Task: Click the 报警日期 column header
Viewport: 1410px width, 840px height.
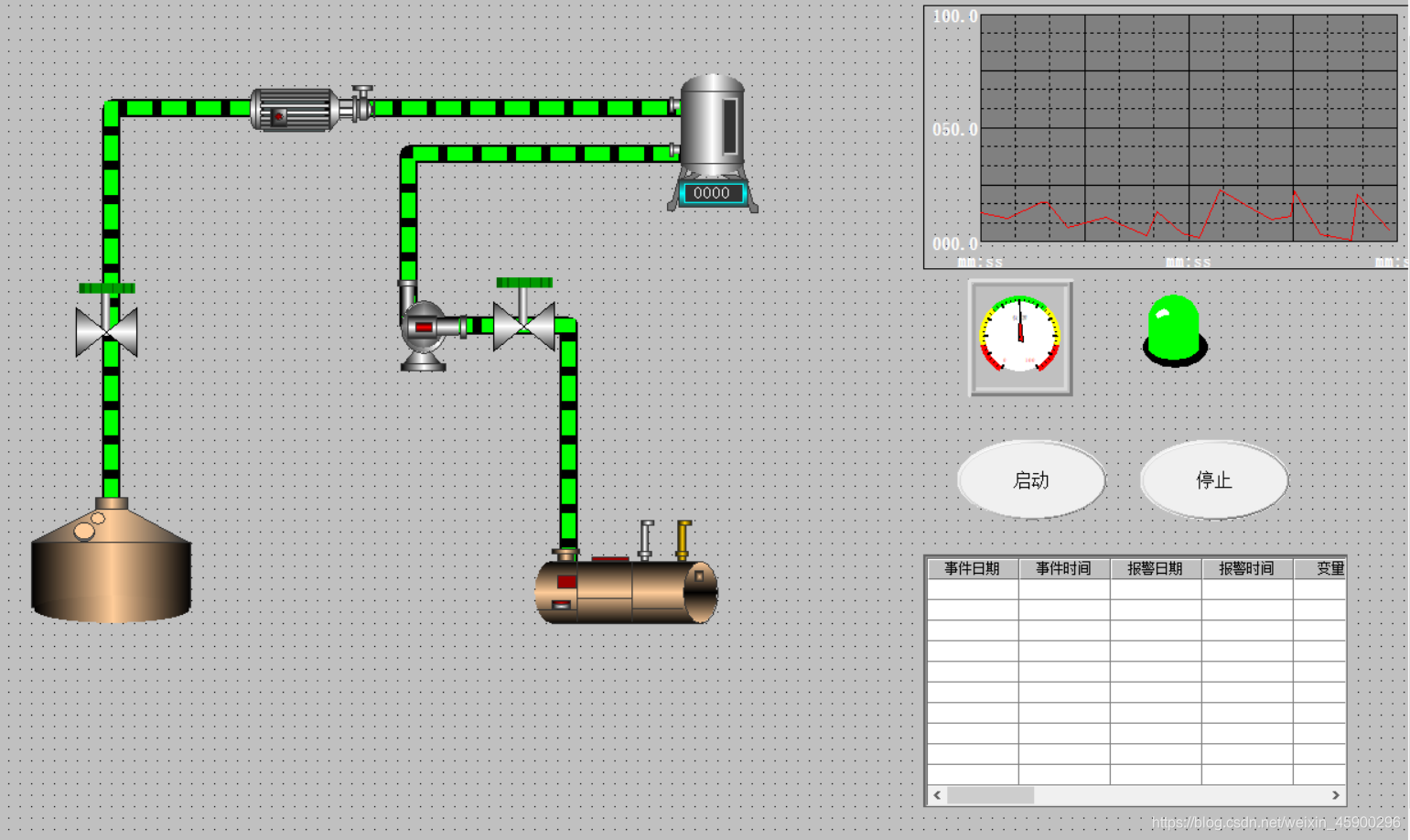Action: pos(1156,568)
